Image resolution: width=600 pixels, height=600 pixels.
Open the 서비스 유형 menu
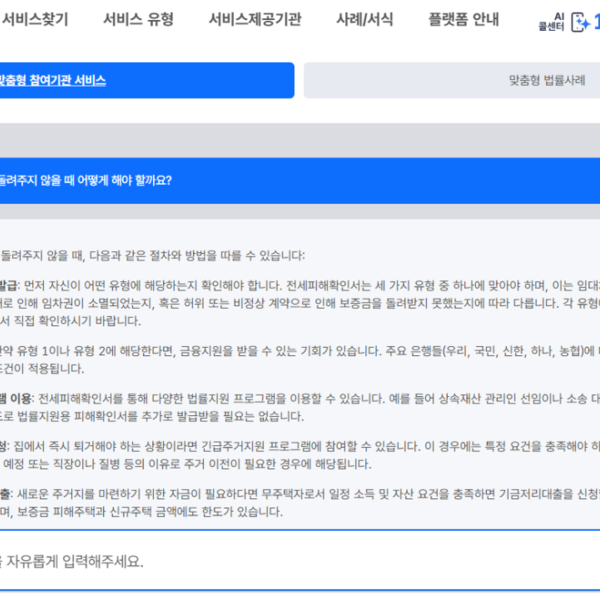click(x=137, y=20)
